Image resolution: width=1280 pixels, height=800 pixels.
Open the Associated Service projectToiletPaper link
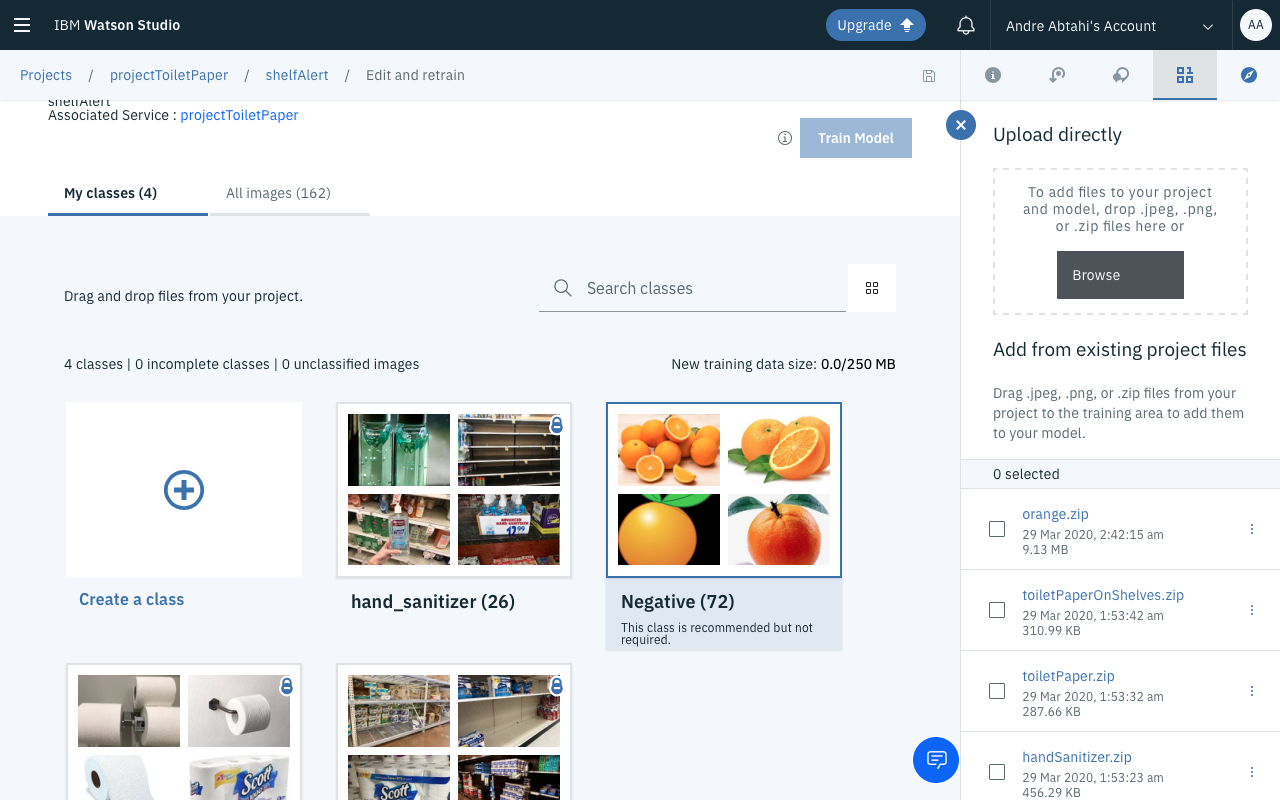coord(239,115)
